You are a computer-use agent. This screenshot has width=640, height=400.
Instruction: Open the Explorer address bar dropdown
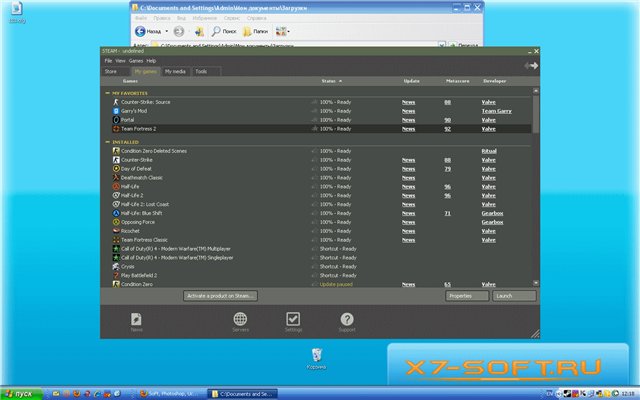coord(442,44)
